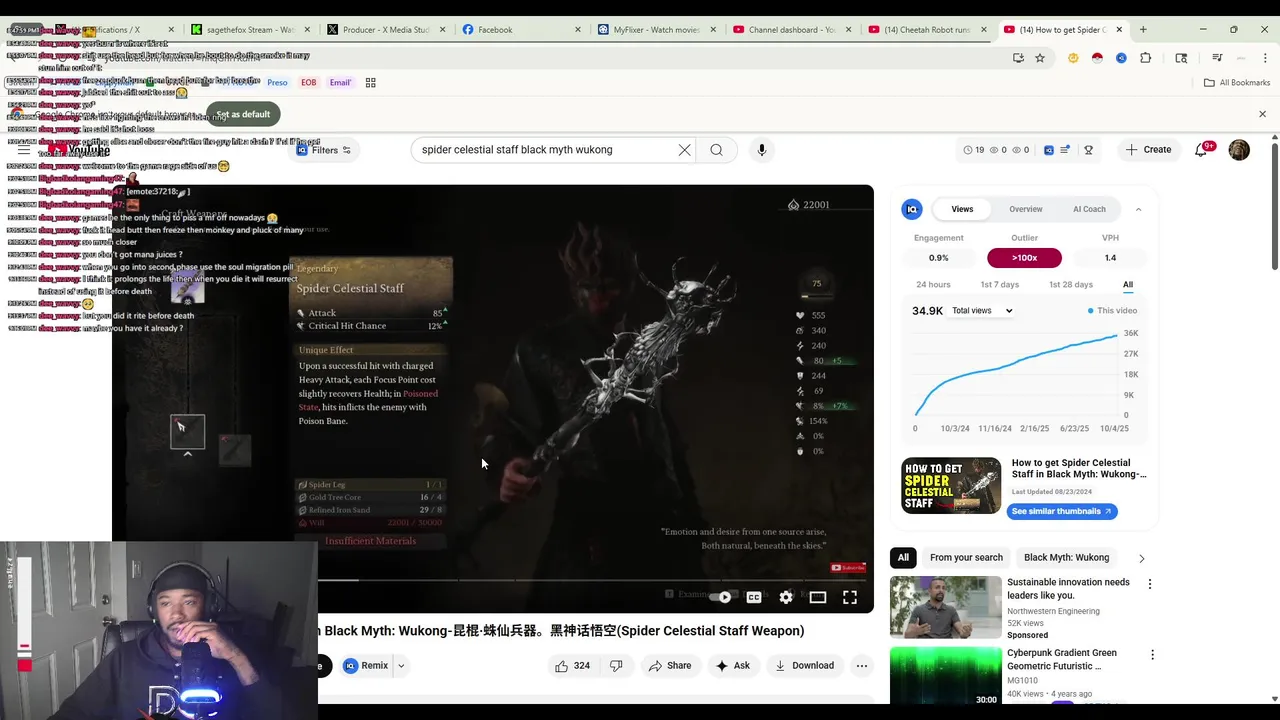The width and height of the screenshot is (1280, 720).
Task: Collapse the vidIQ panel chevron
Action: (1138, 209)
